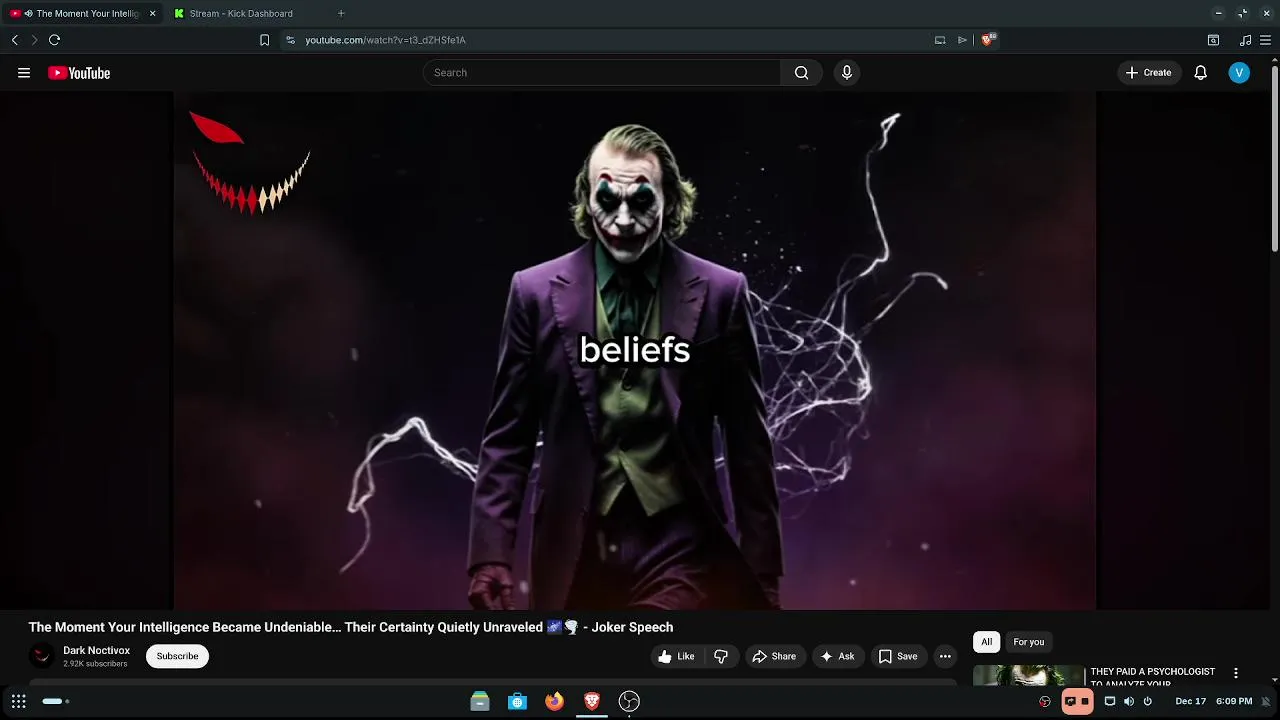Open the display network tray icon
The image size is (1280, 720).
1110,701
